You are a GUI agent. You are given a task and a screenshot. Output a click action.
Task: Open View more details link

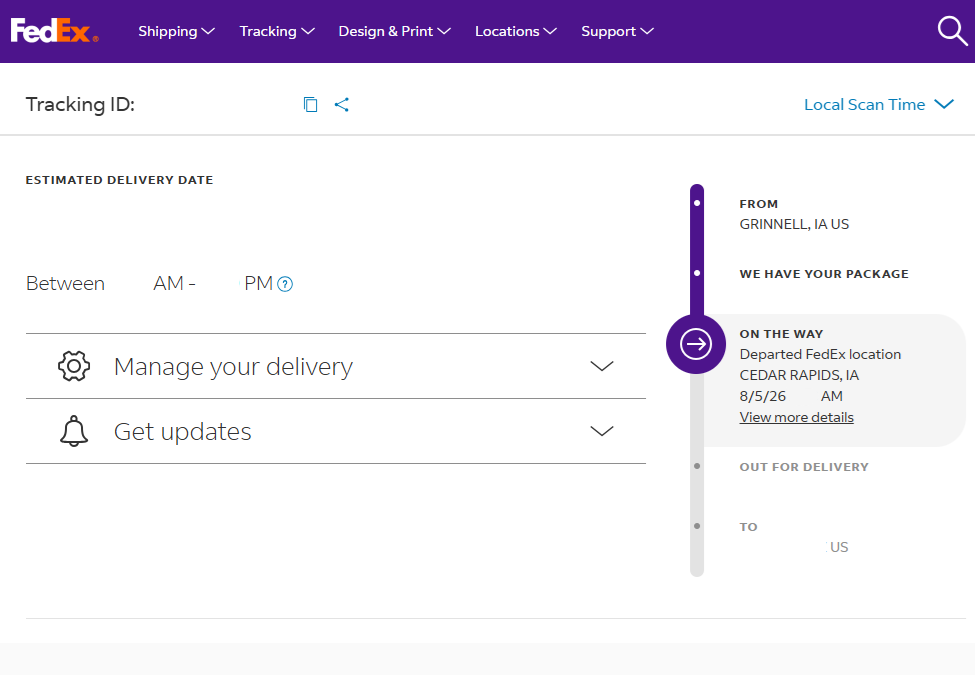click(x=796, y=417)
